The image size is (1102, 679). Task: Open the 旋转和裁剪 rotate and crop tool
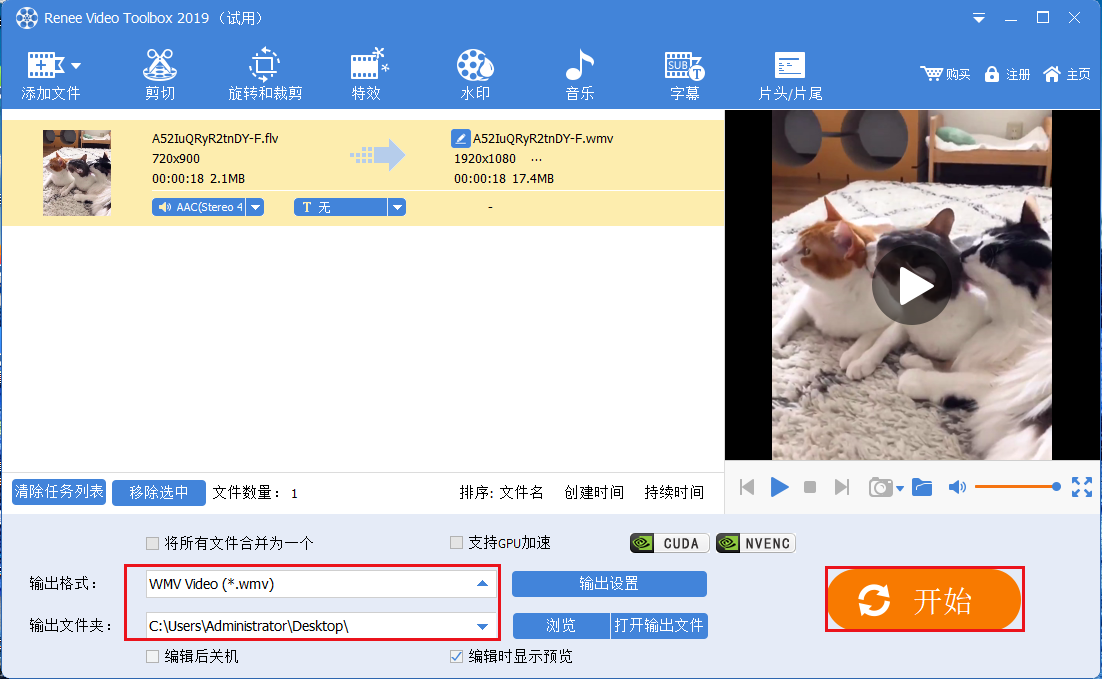[265, 75]
